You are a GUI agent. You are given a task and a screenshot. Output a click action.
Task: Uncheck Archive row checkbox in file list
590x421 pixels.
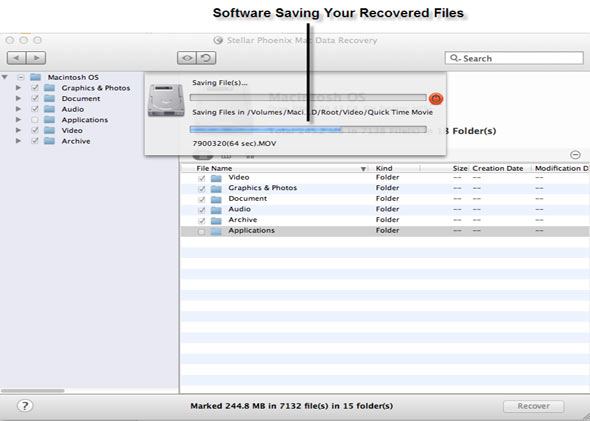[x=202, y=220]
